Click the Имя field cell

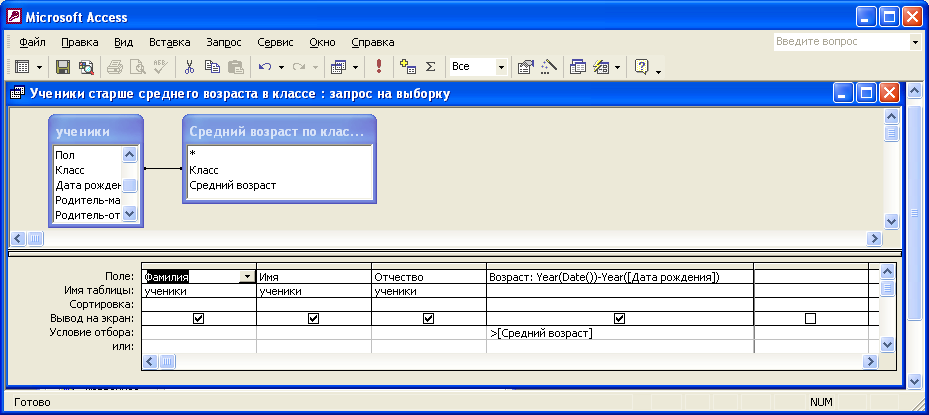[314, 277]
